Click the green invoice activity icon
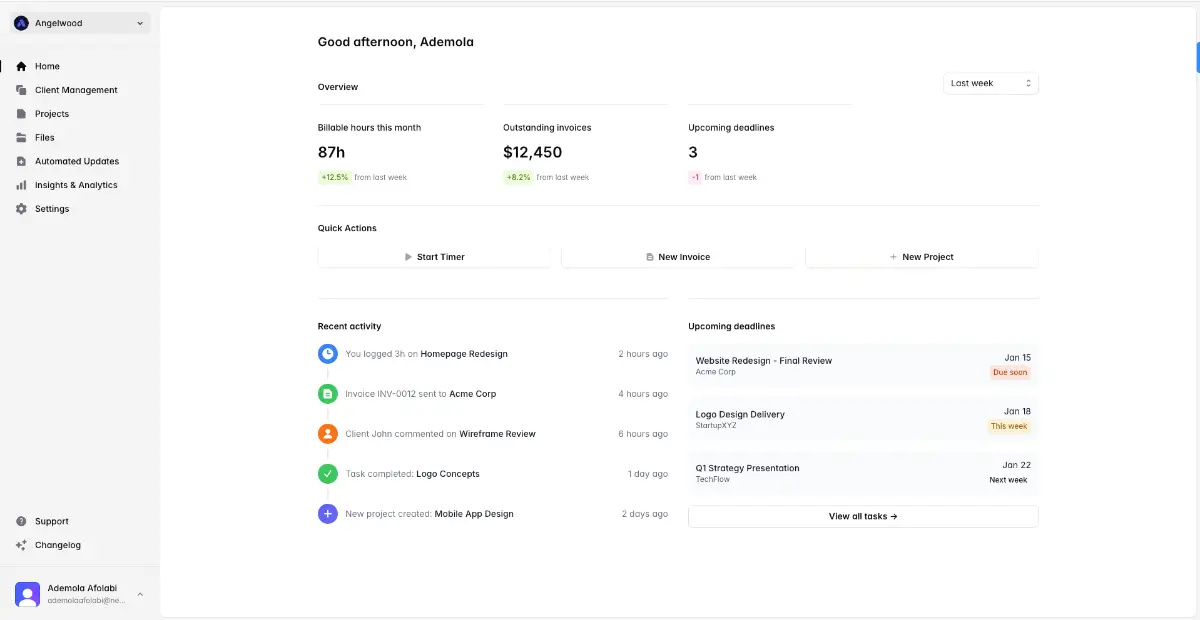 coord(327,394)
